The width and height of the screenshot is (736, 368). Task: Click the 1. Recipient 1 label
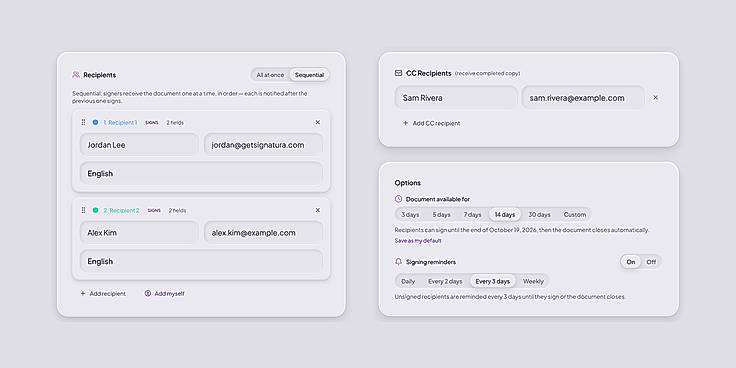point(120,123)
